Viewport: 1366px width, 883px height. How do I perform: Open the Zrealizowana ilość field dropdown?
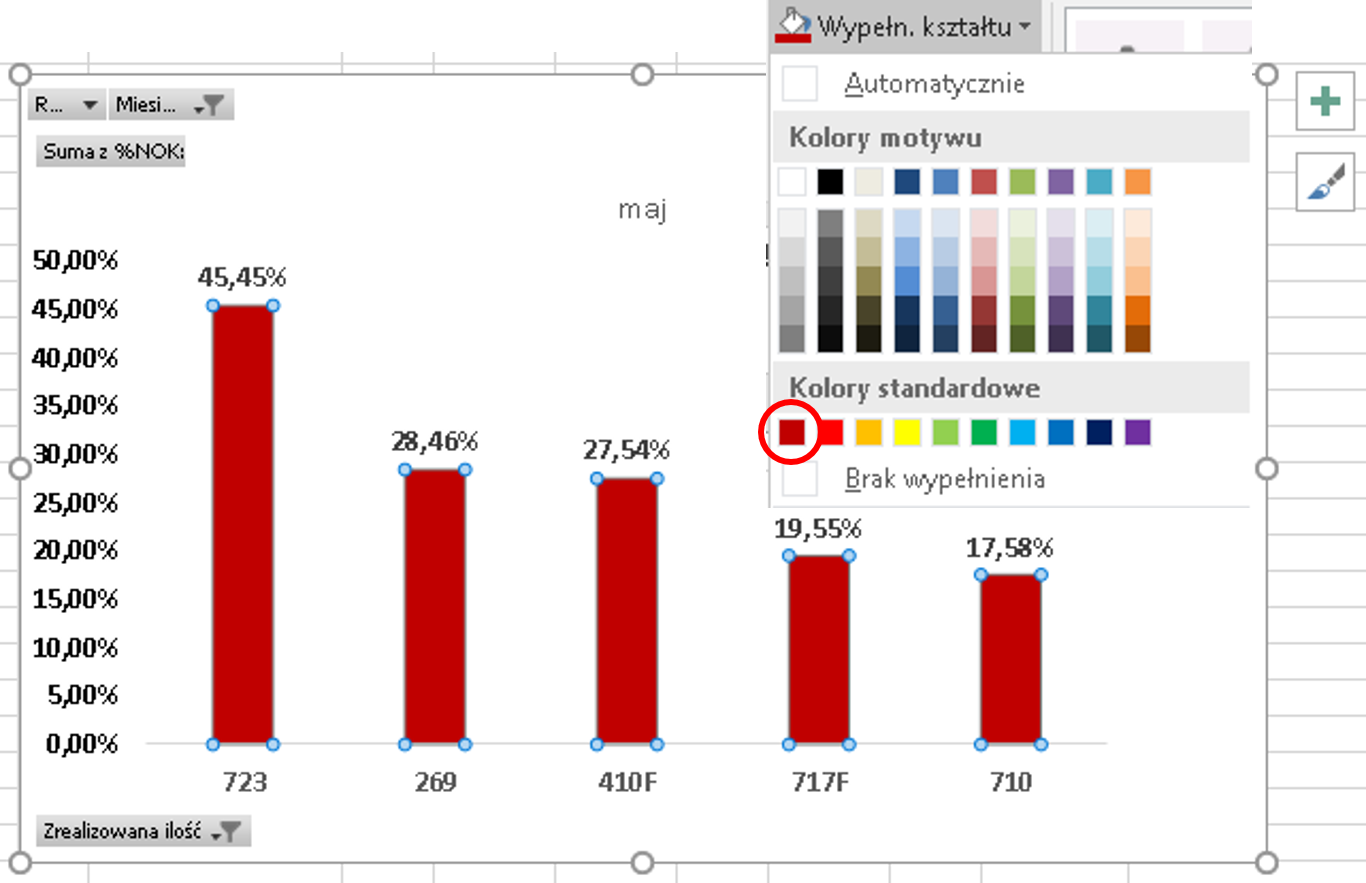point(142,831)
